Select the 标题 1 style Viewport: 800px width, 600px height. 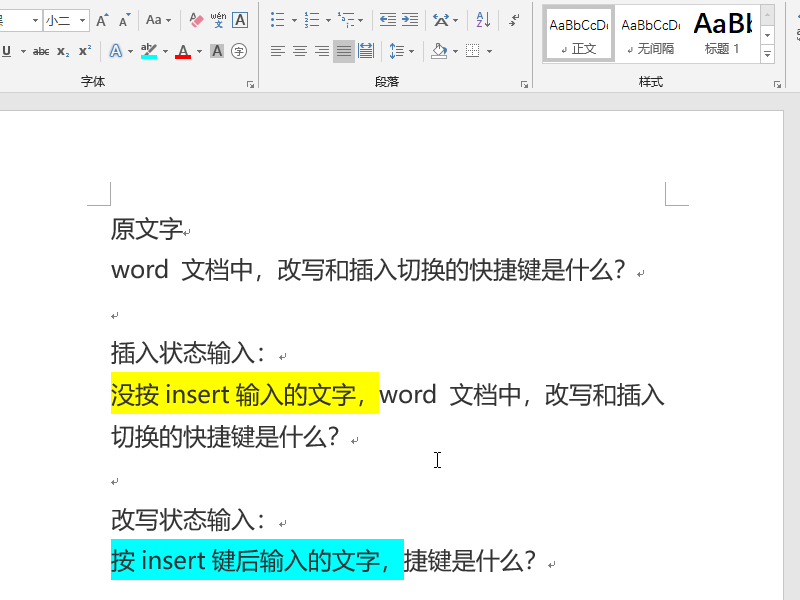[722, 34]
